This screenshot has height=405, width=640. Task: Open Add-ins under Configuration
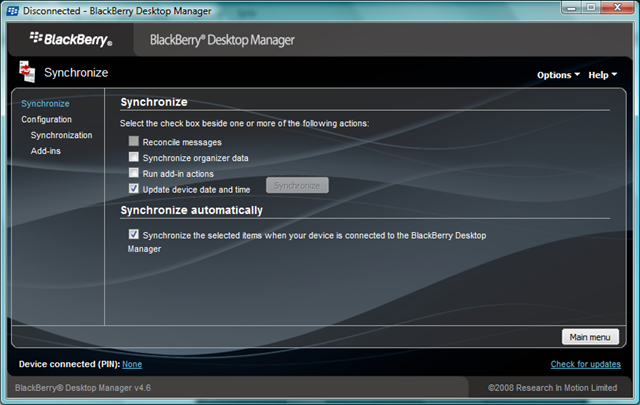tap(46, 151)
